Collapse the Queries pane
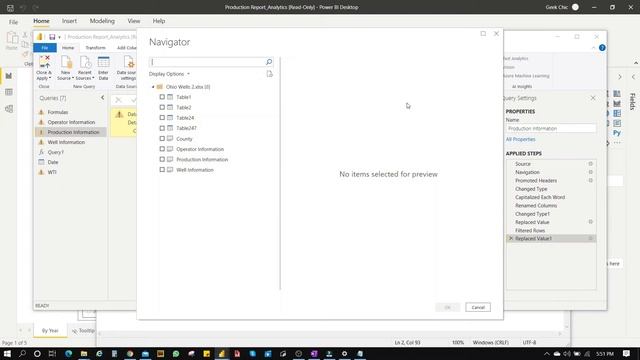 tap(102, 98)
